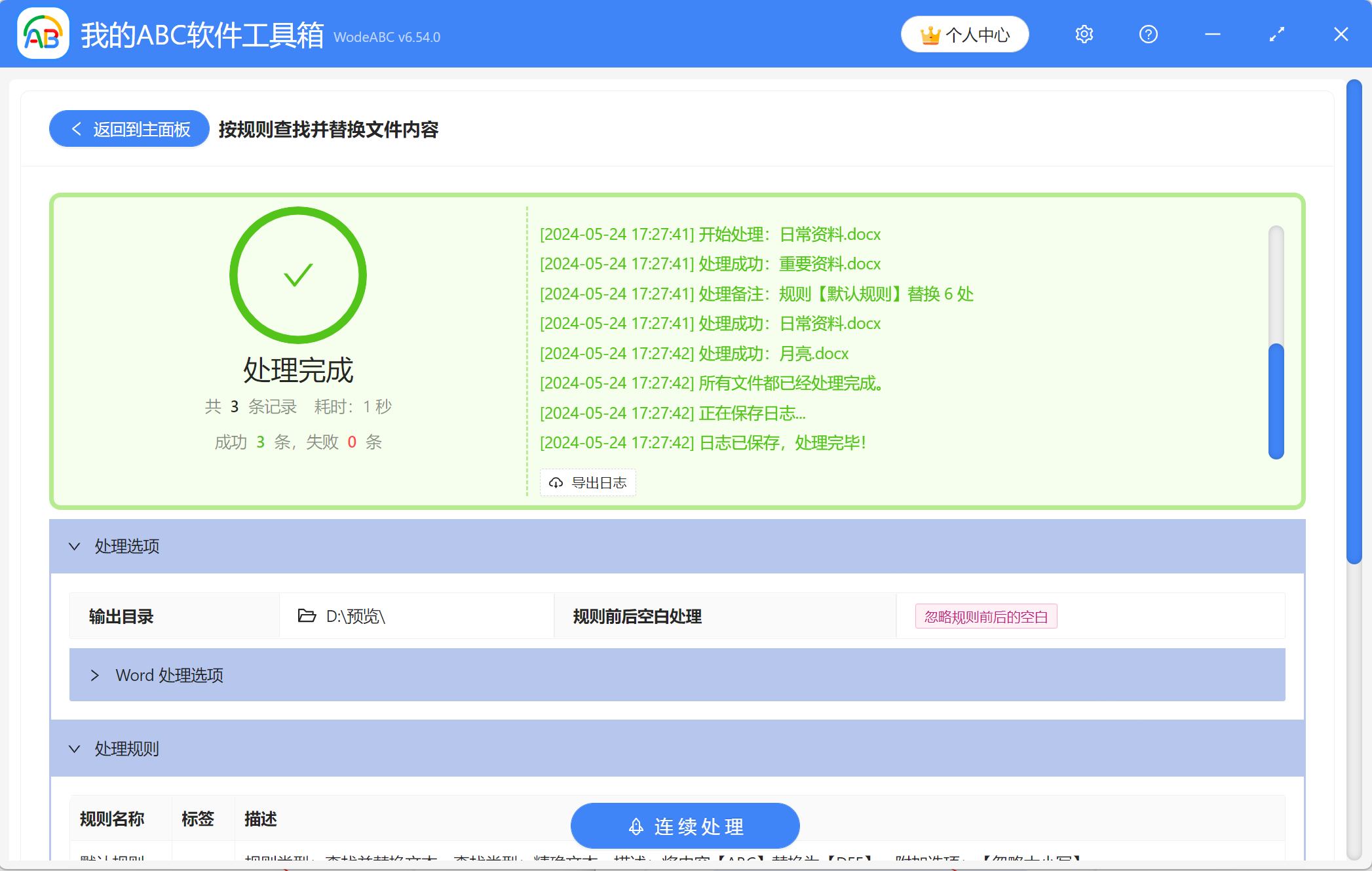Open help using the question mark icon
Image resolution: width=1372 pixels, height=871 pixels.
click(1148, 33)
